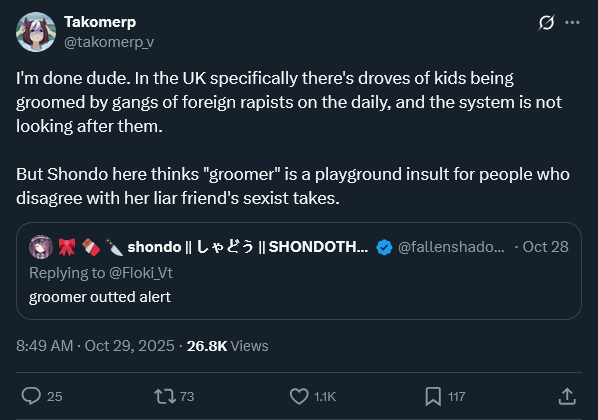Bookmark the post with bookmark icon

433,396
